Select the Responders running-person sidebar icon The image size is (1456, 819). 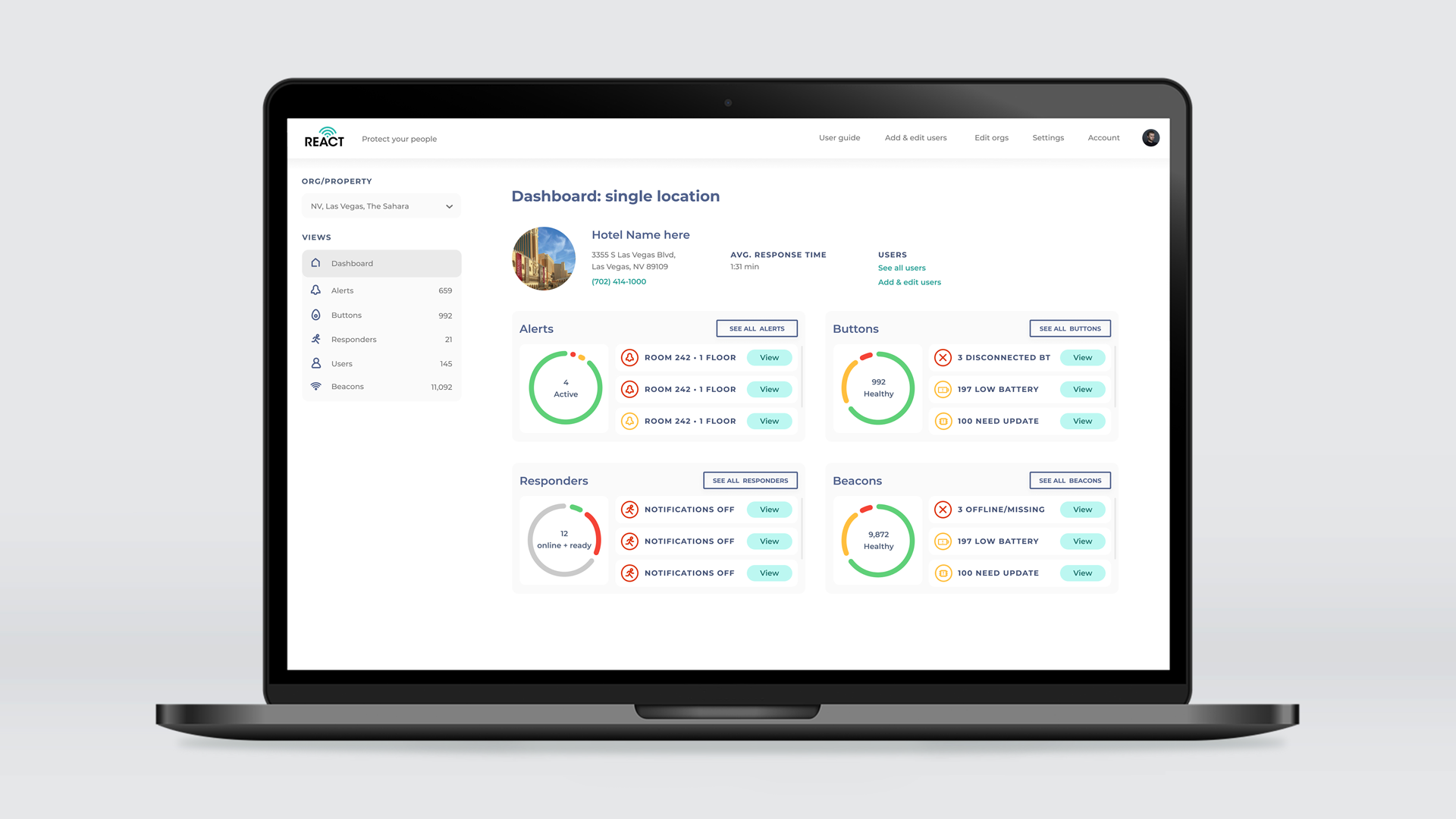(315, 339)
